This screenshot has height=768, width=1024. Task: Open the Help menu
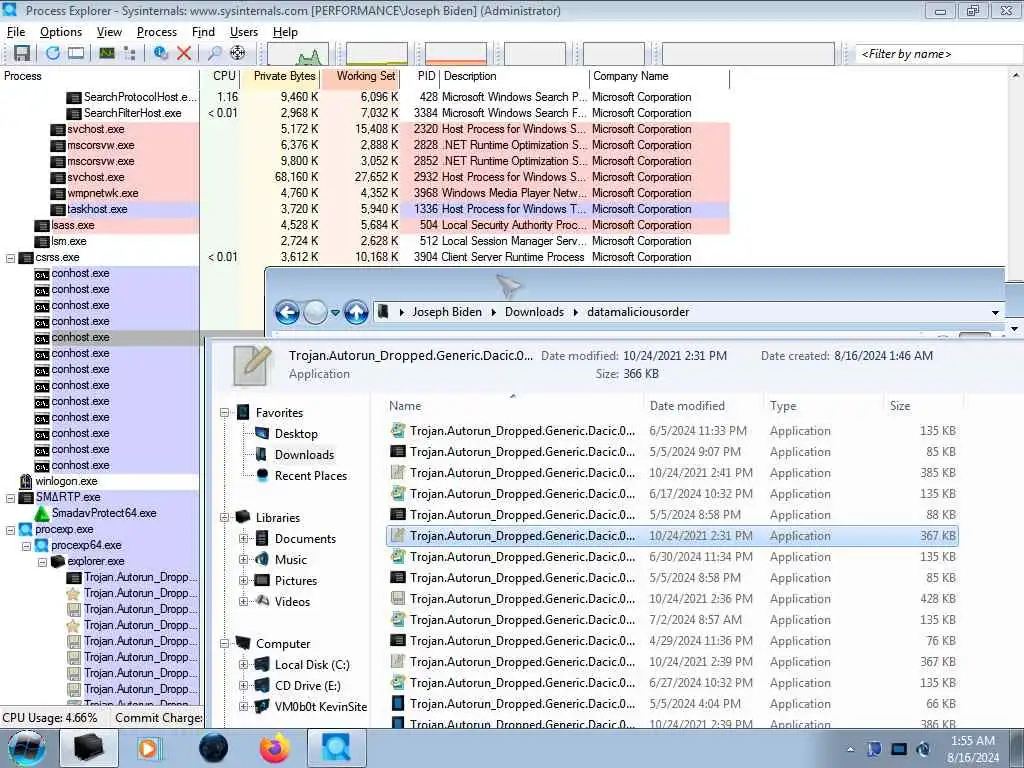pyautogui.click(x=285, y=32)
